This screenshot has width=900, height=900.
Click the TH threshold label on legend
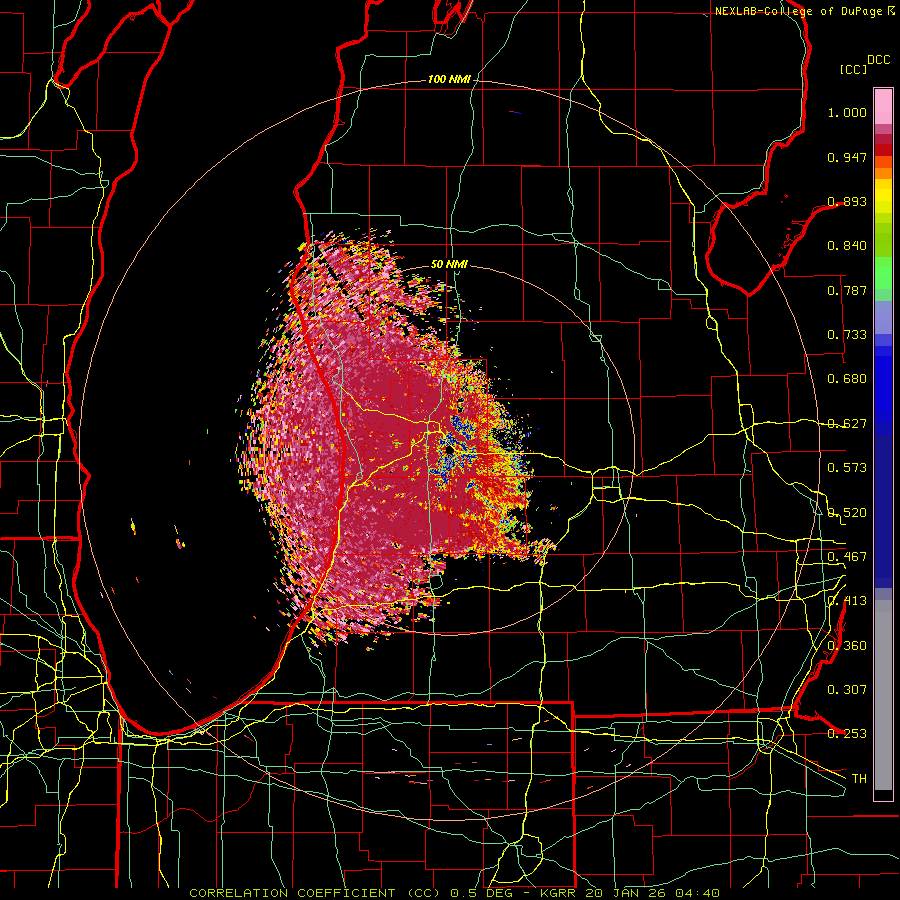[859, 779]
